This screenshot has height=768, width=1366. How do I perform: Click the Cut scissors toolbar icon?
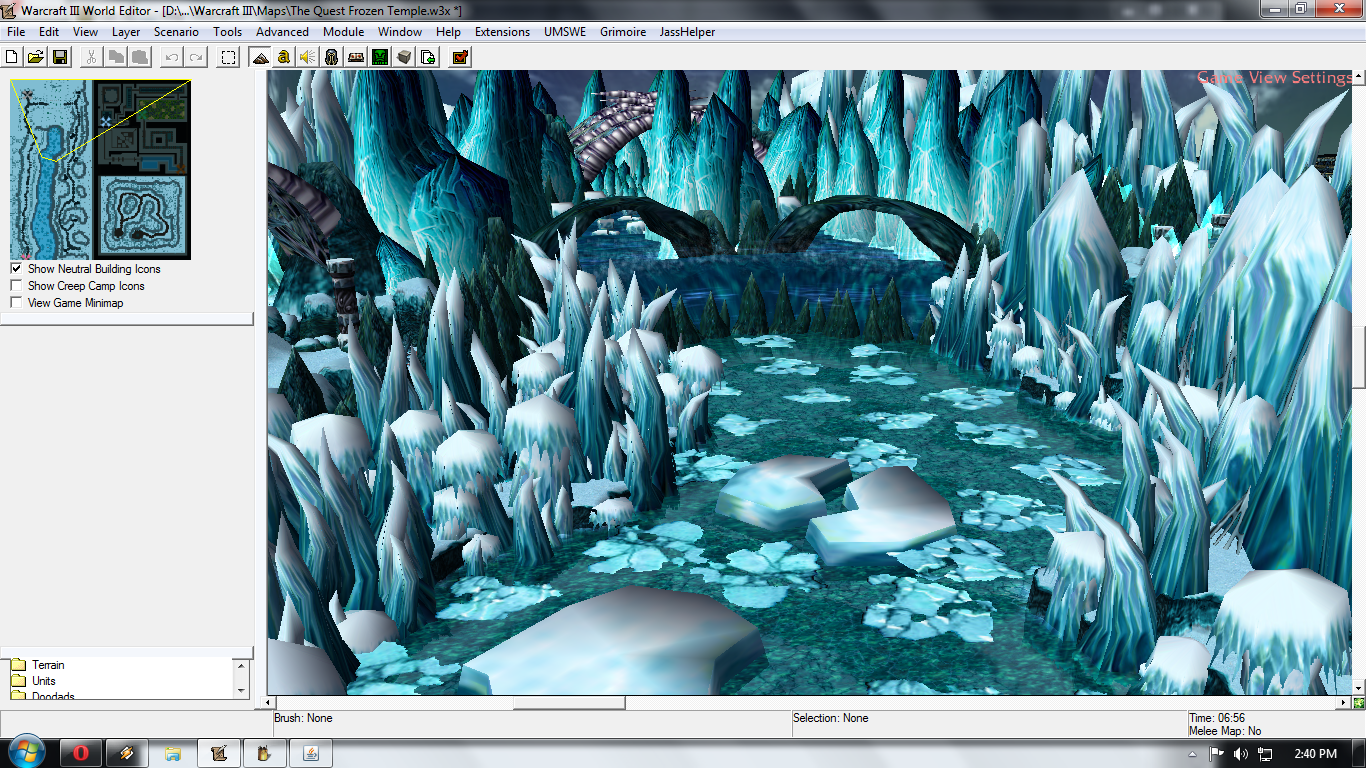click(91, 57)
